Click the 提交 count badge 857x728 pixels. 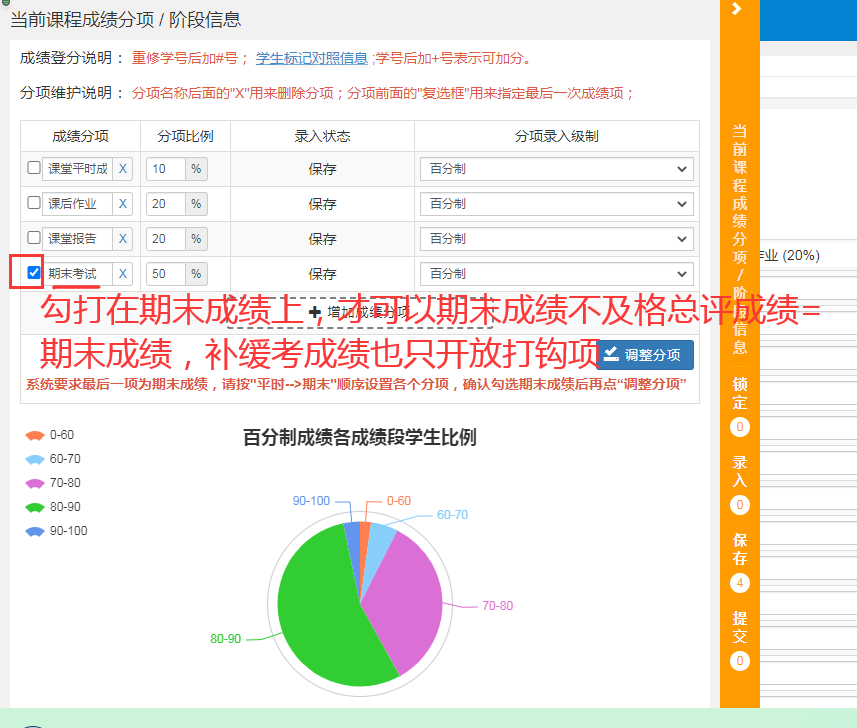tap(740, 661)
